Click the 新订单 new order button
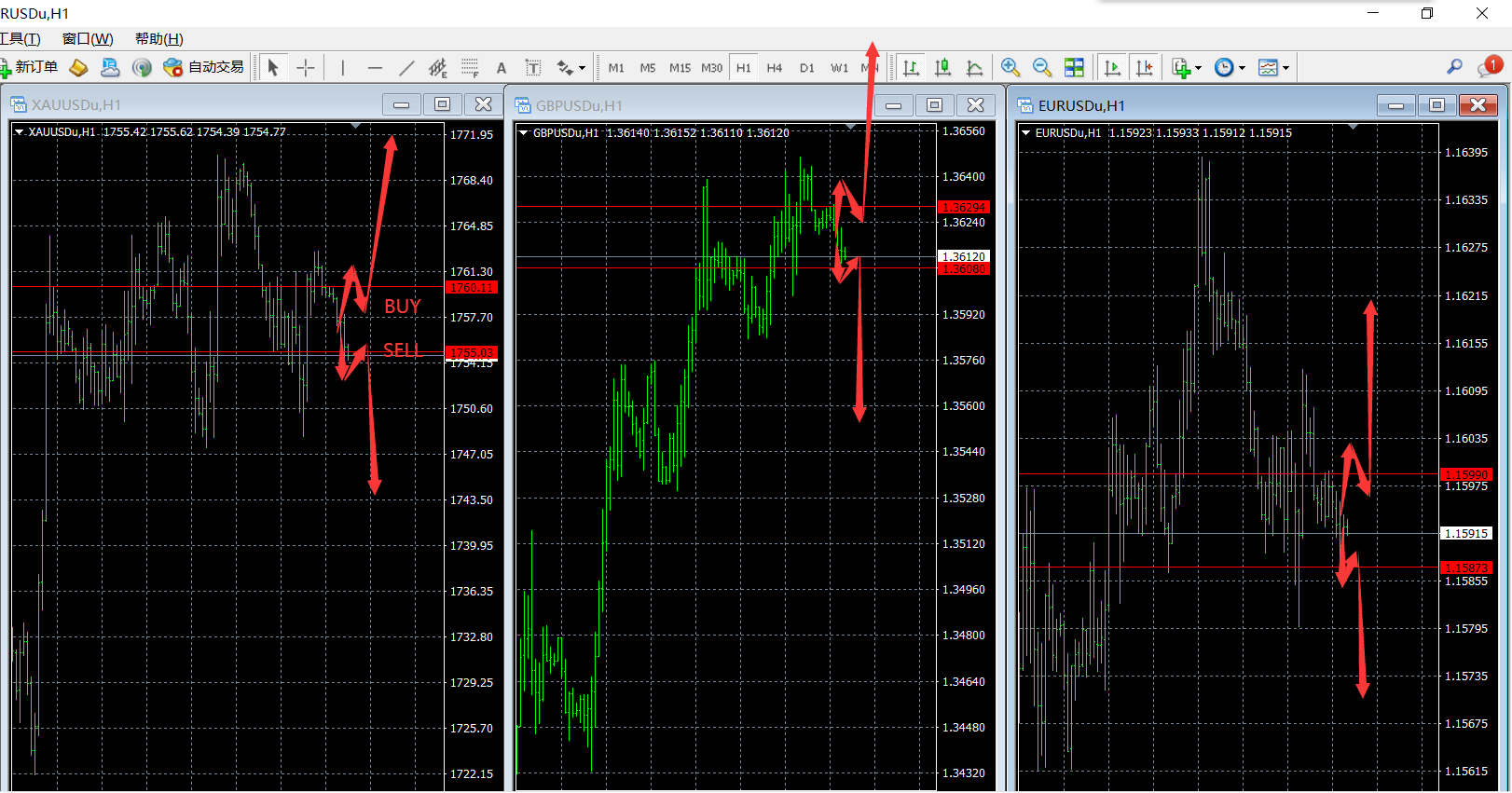 coord(29,67)
